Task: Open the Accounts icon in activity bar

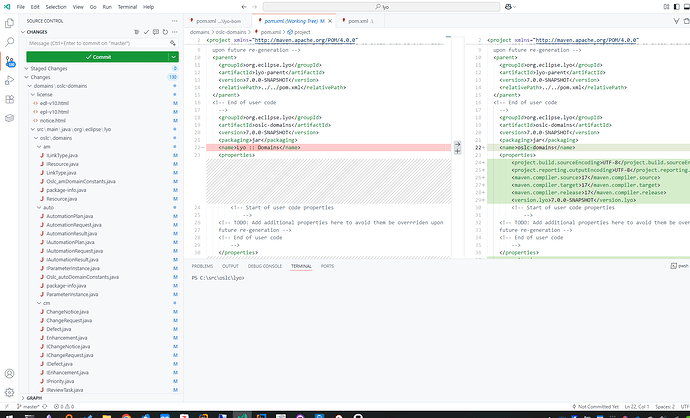Action: [x=9, y=374]
